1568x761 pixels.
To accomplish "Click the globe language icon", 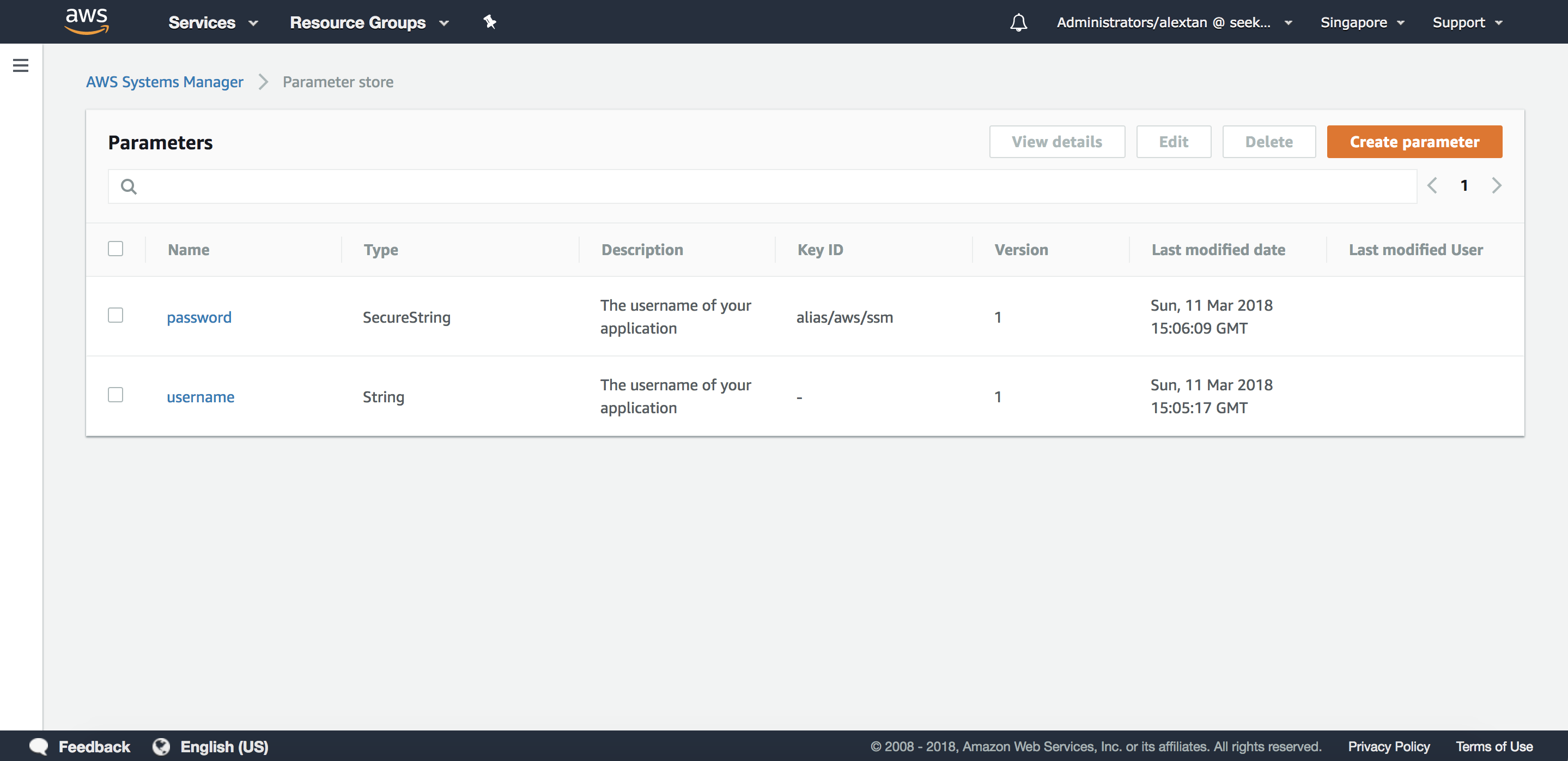I will [x=161, y=746].
